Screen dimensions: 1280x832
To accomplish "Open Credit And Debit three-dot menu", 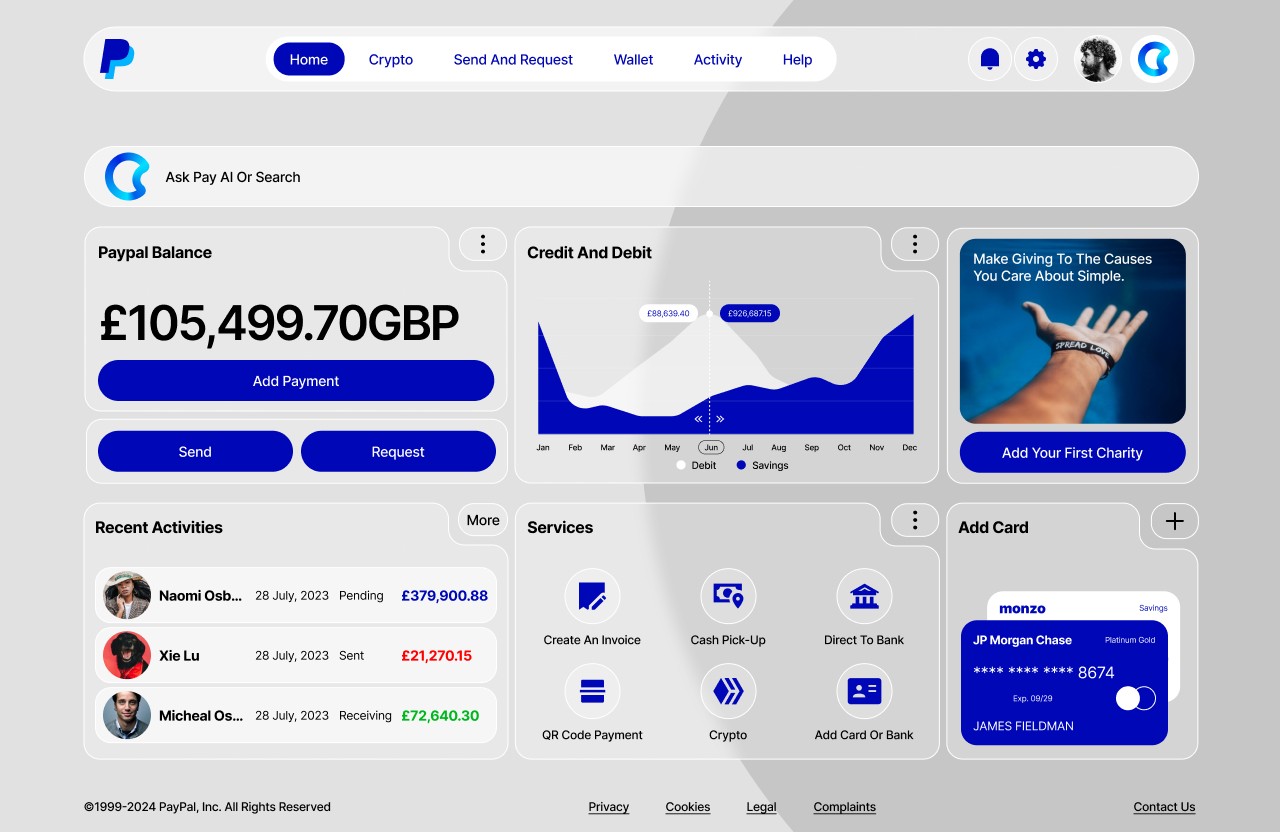I will click(914, 244).
